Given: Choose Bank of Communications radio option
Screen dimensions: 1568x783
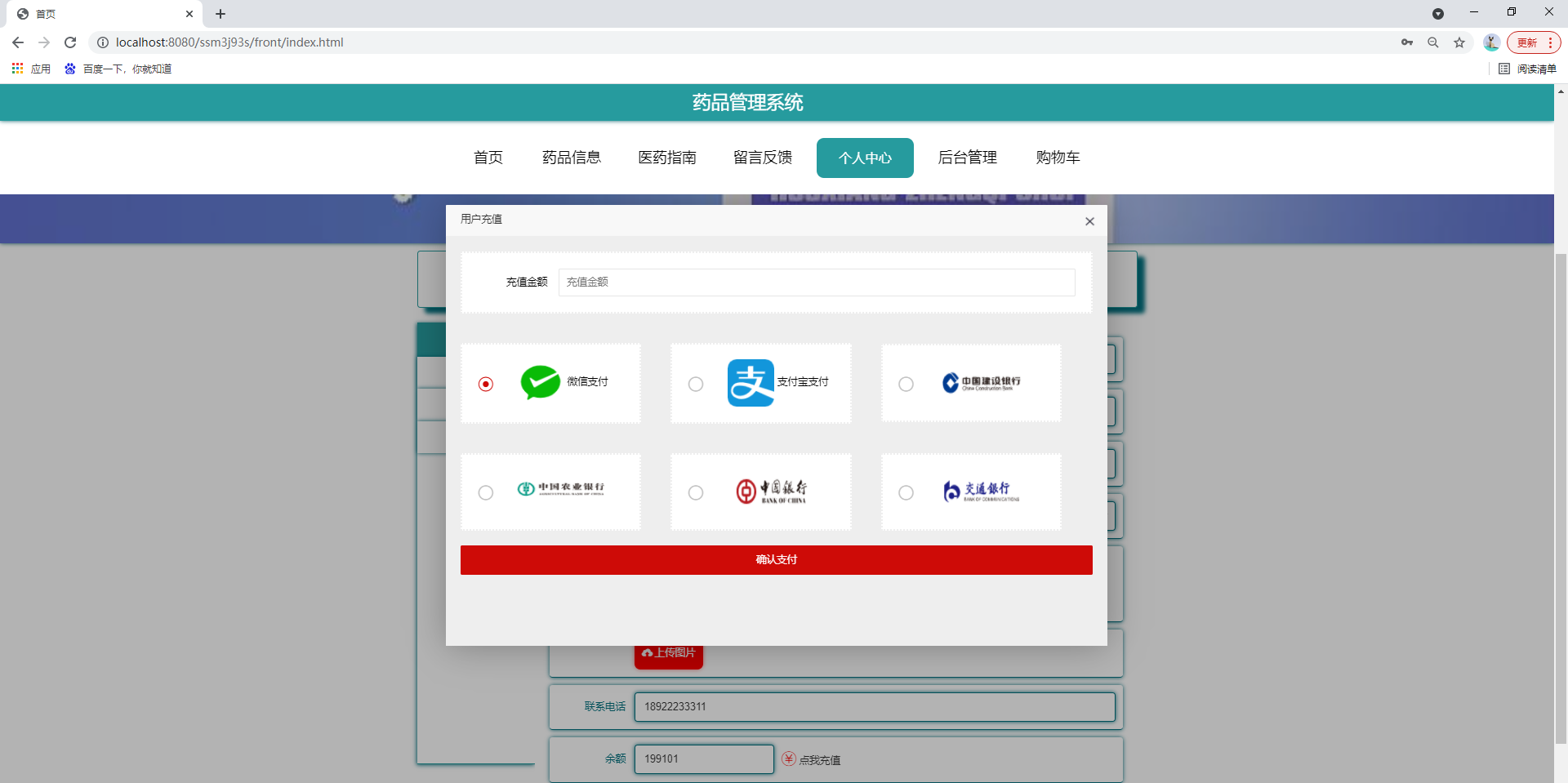Looking at the screenshot, I should click(906, 492).
